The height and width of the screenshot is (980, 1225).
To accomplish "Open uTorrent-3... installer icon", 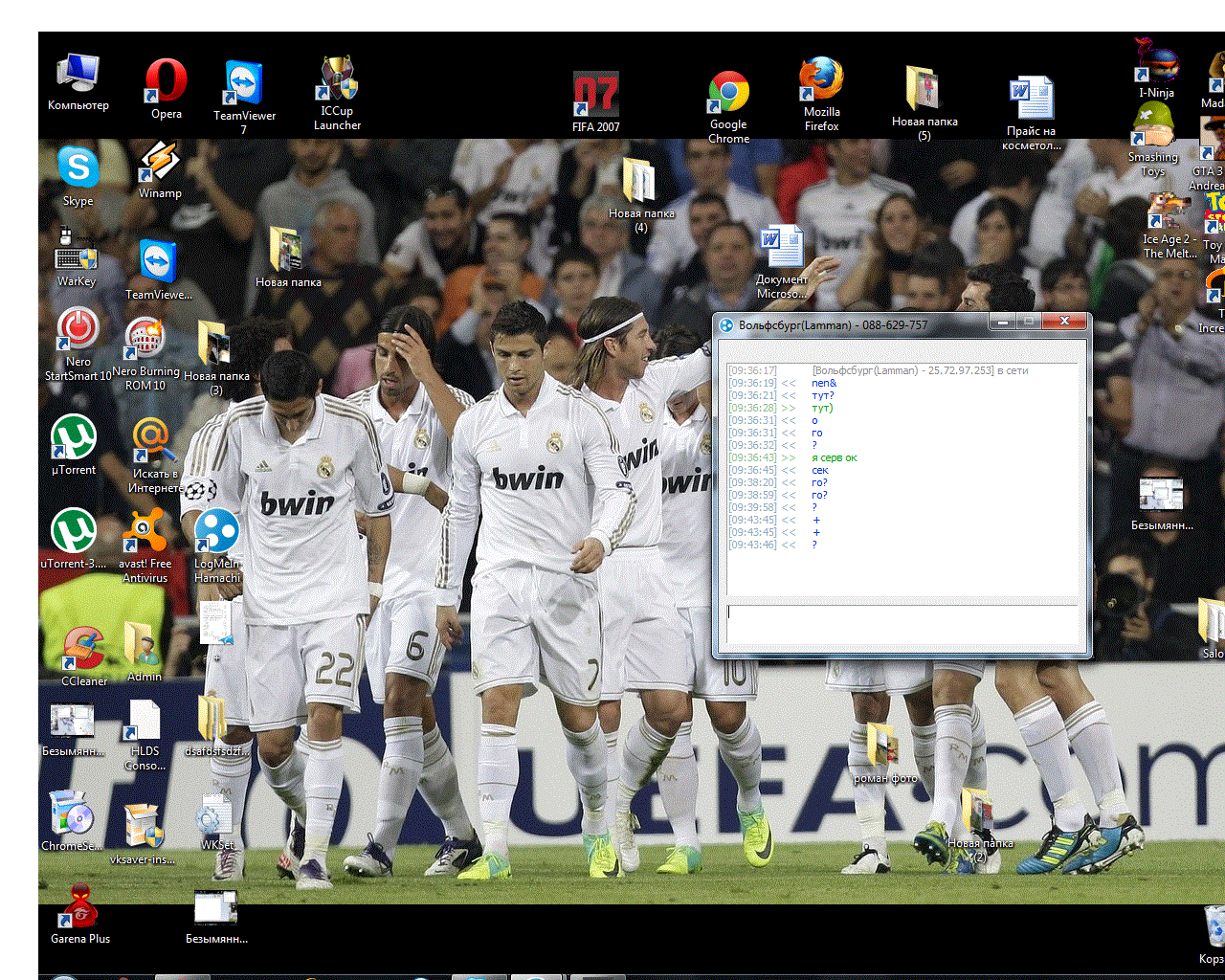I will pos(74,539).
